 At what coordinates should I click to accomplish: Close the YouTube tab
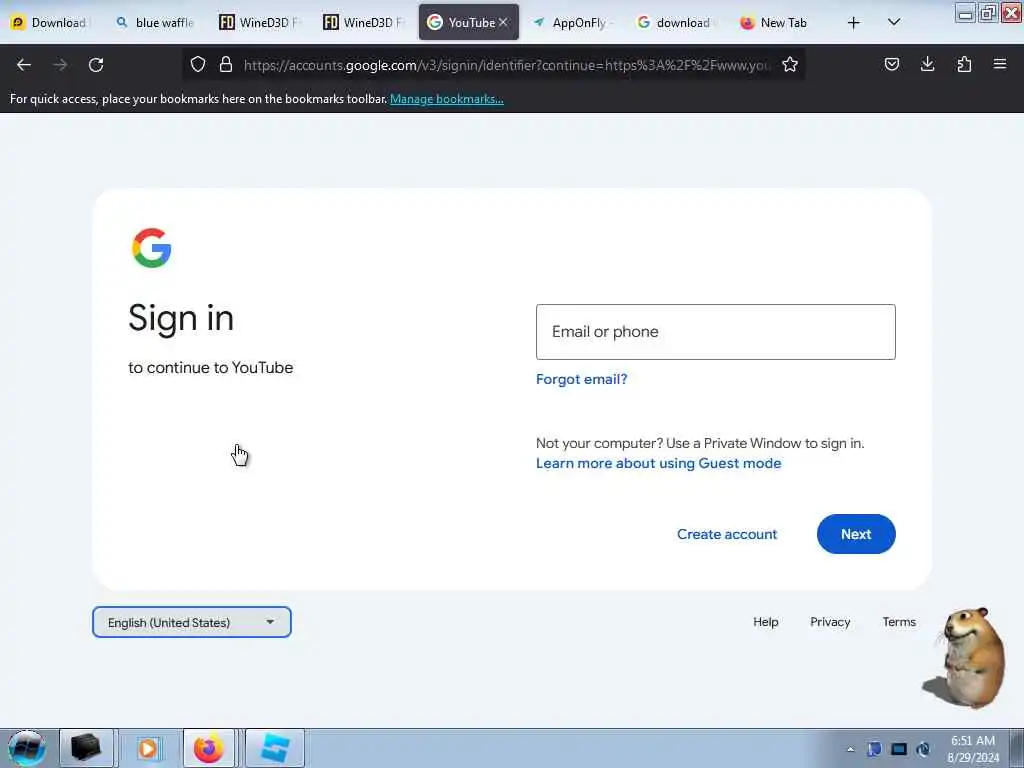tap(503, 22)
